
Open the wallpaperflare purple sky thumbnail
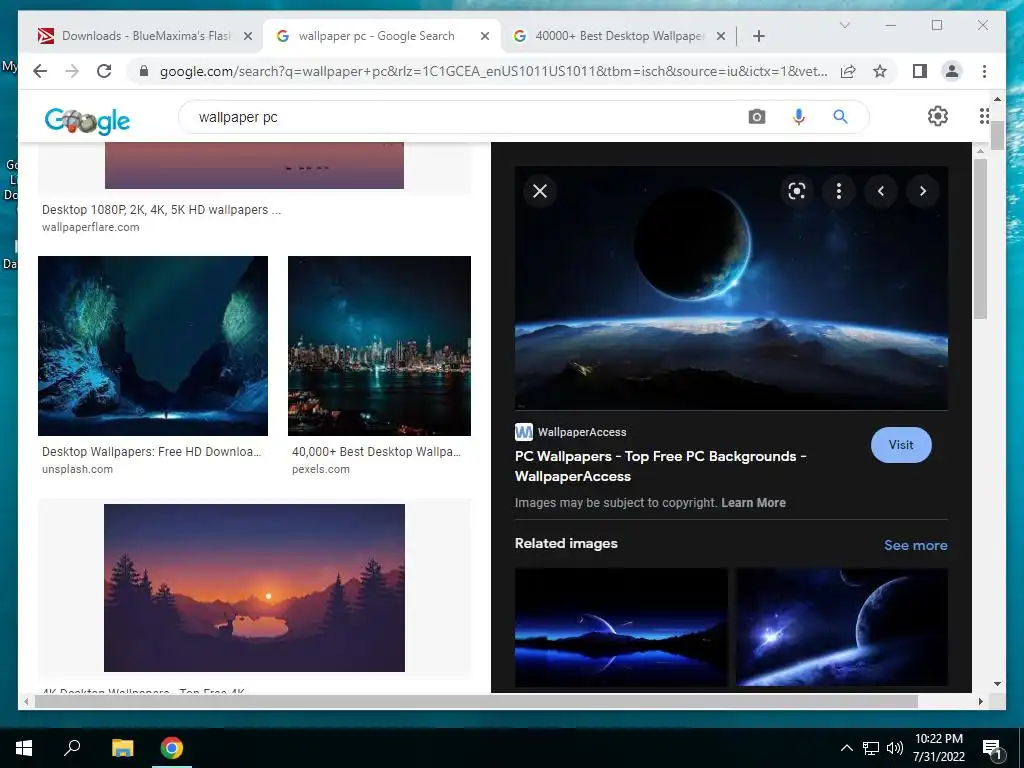tap(254, 166)
